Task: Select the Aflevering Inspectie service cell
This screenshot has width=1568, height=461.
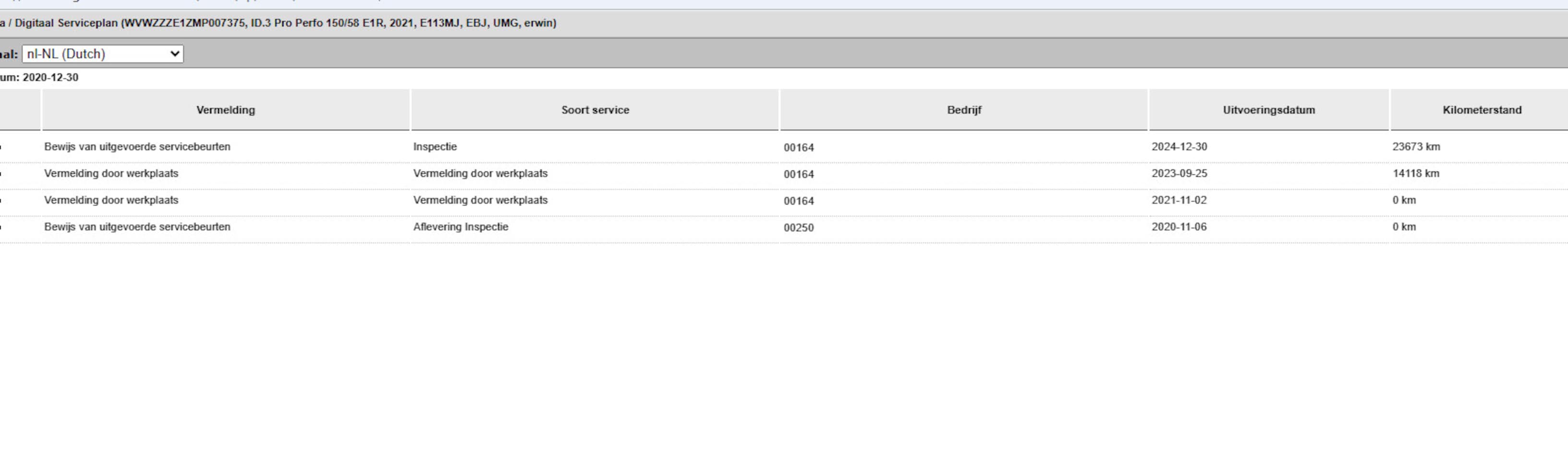Action: click(460, 227)
